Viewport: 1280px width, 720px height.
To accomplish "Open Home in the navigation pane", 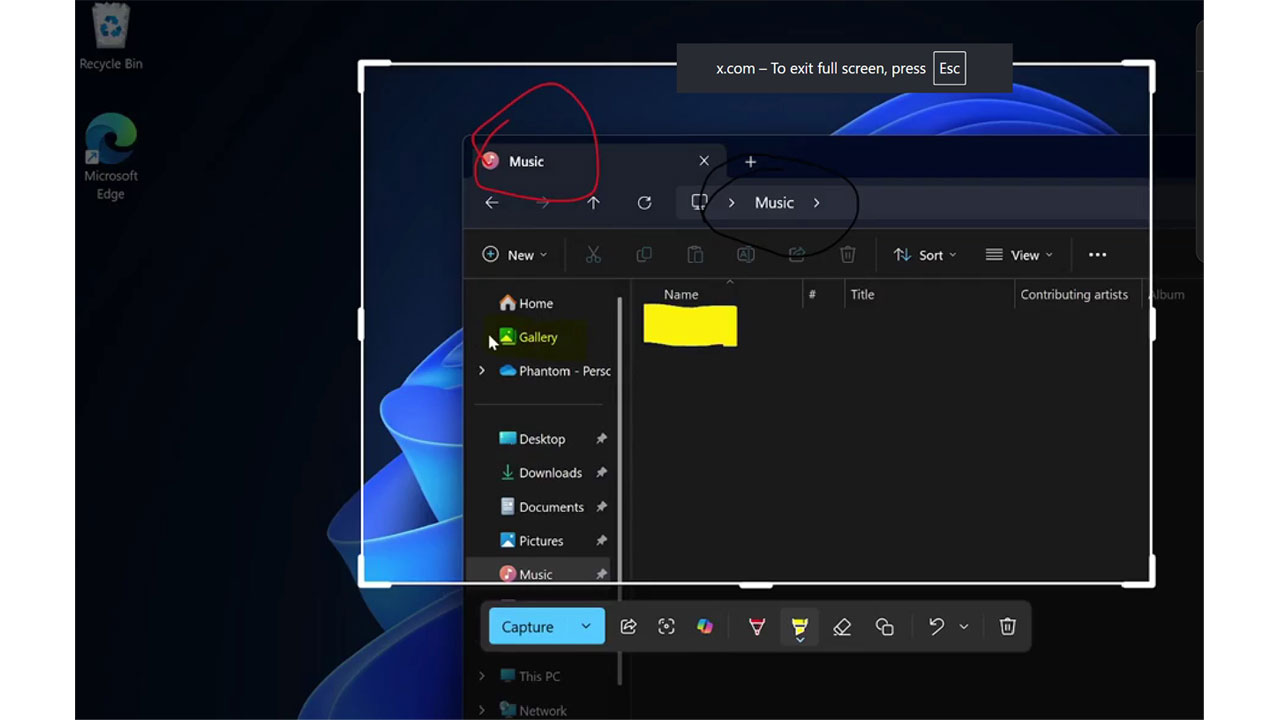I will click(526, 304).
